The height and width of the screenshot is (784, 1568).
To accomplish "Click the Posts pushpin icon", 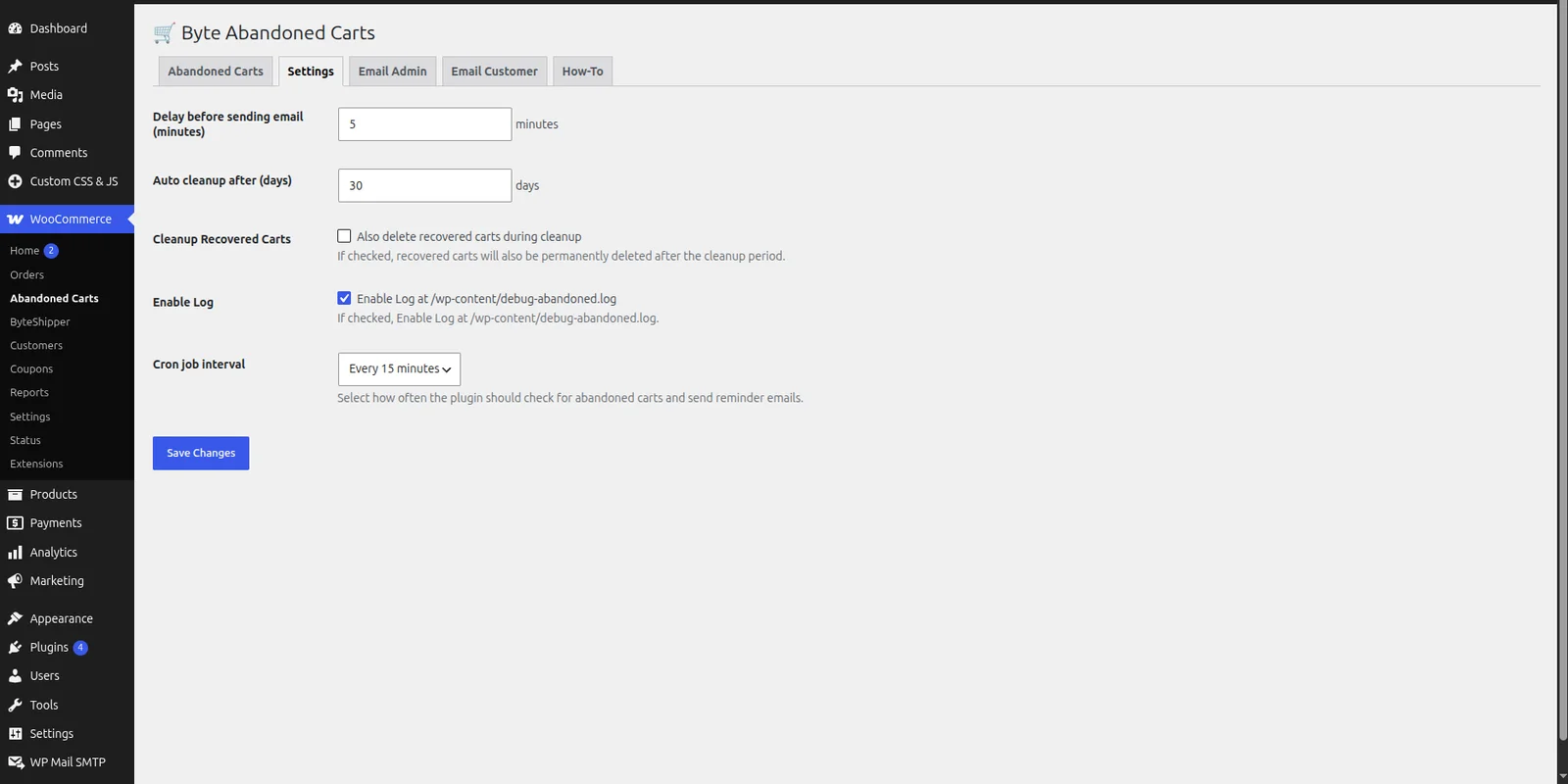I will click(x=15, y=67).
